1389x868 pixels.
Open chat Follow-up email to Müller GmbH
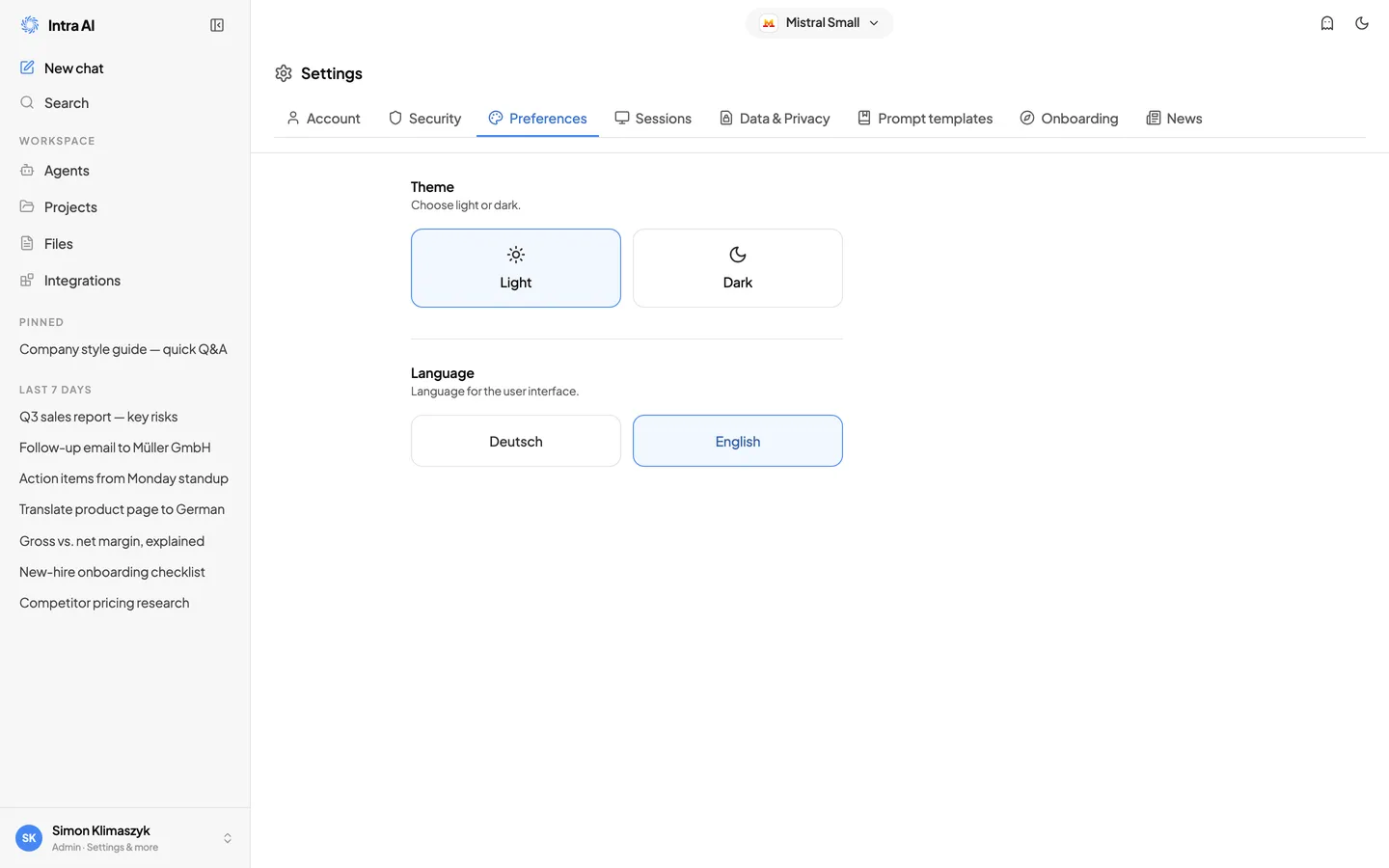click(125, 448)
